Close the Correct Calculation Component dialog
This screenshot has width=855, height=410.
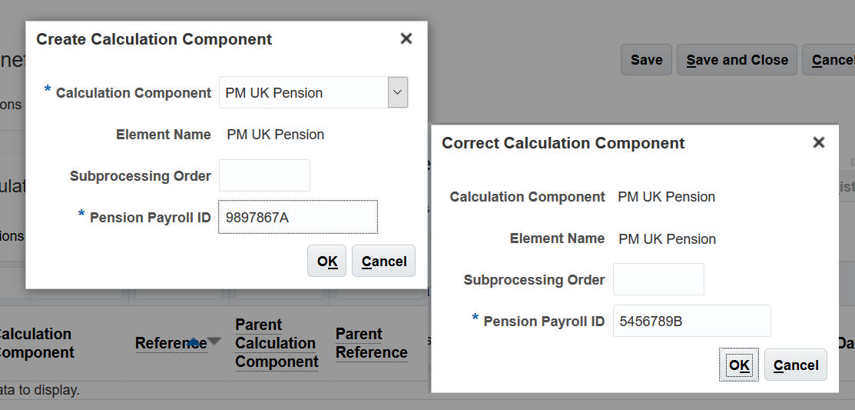click(x=818, y=143)
